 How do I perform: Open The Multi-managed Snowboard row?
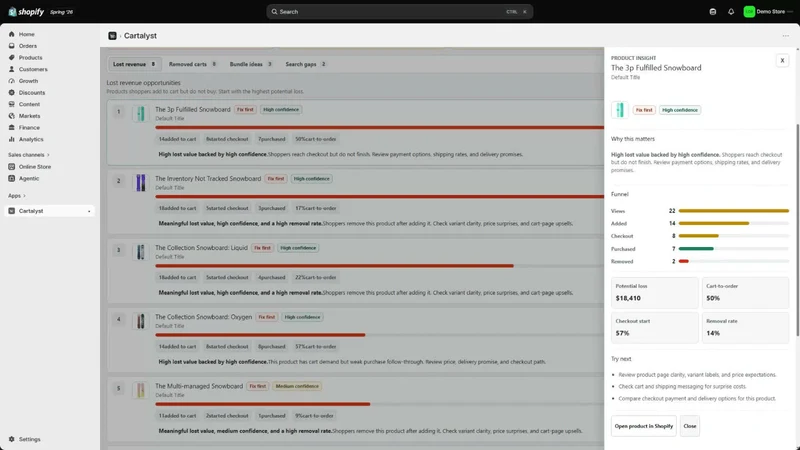(x=356, y=409)
